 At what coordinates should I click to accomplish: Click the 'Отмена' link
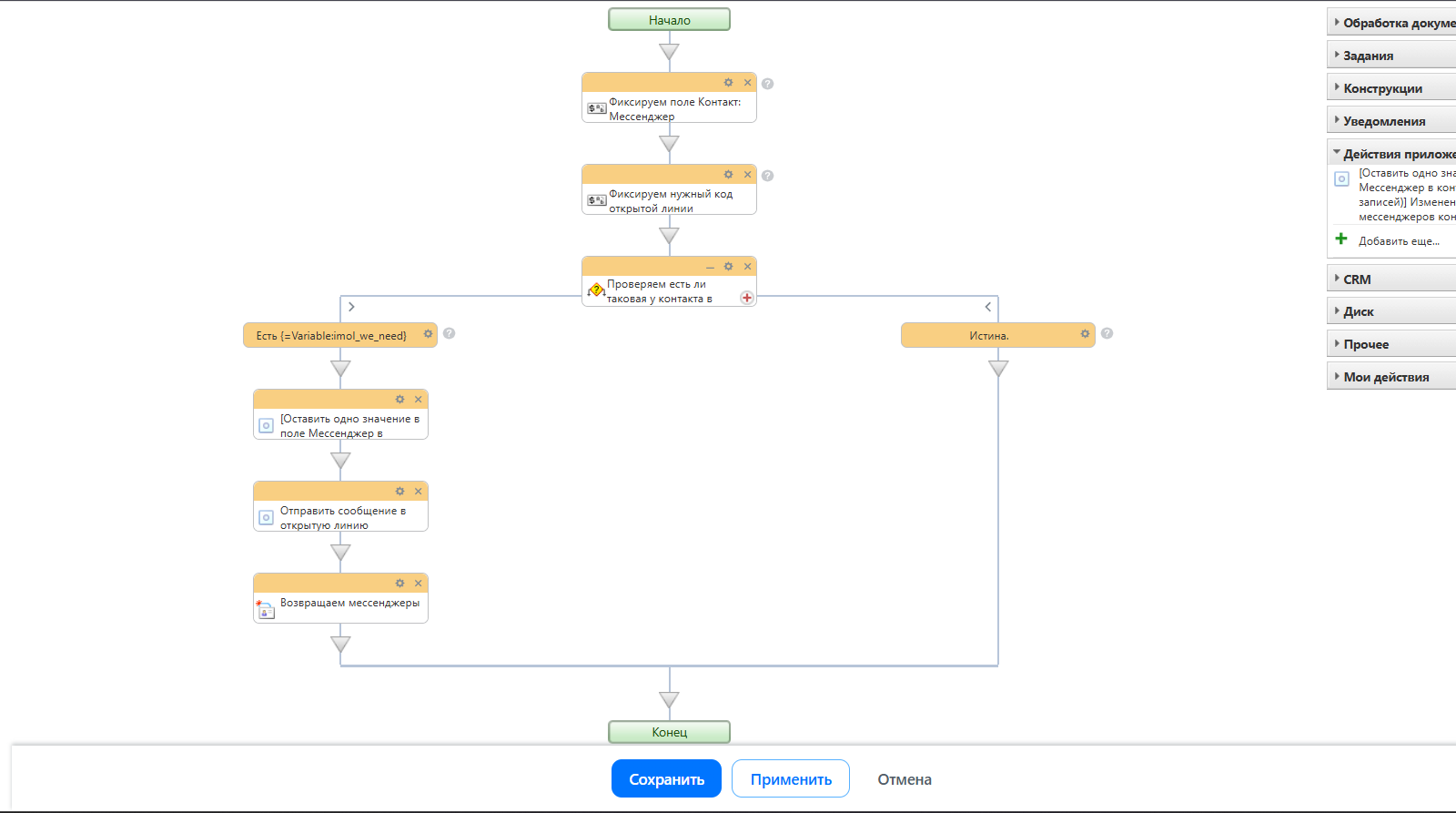pyautogui.click(x=905, y=779)
